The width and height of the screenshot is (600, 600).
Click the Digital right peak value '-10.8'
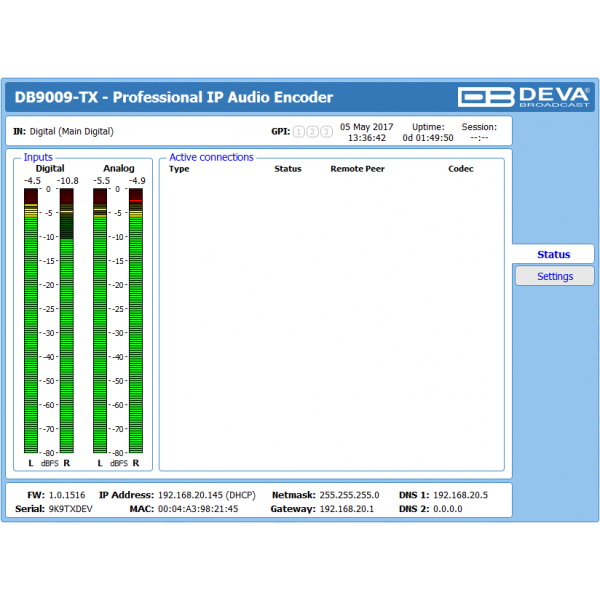coord(67,181)
